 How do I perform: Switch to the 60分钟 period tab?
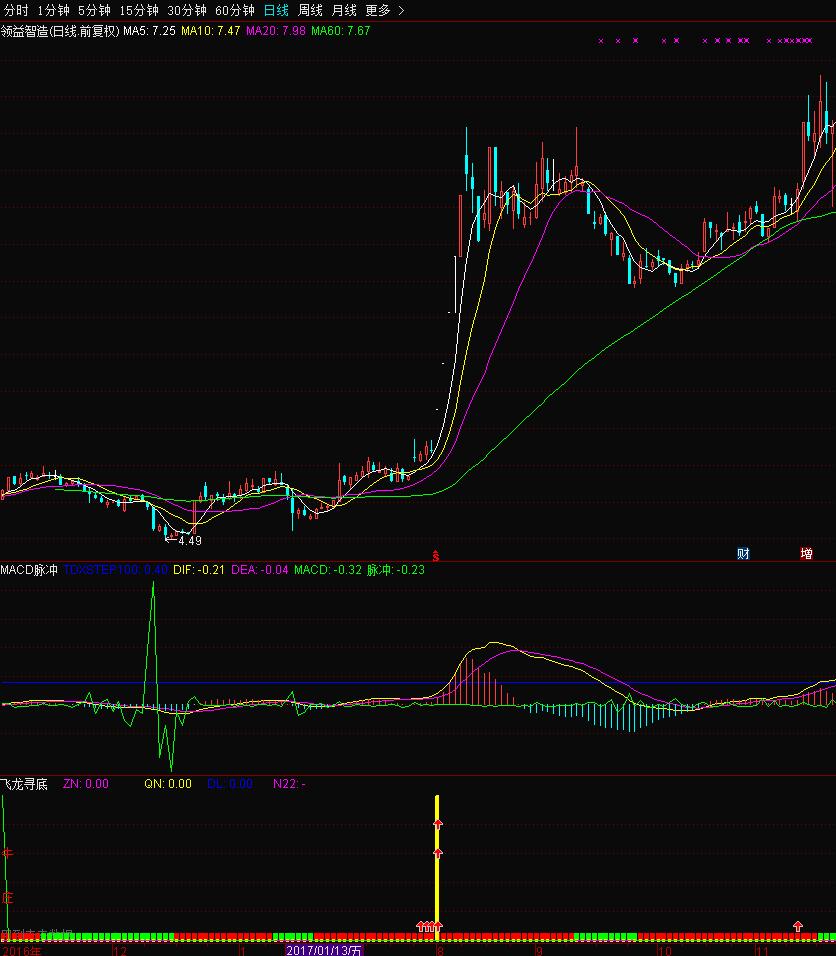pos(235,10)
